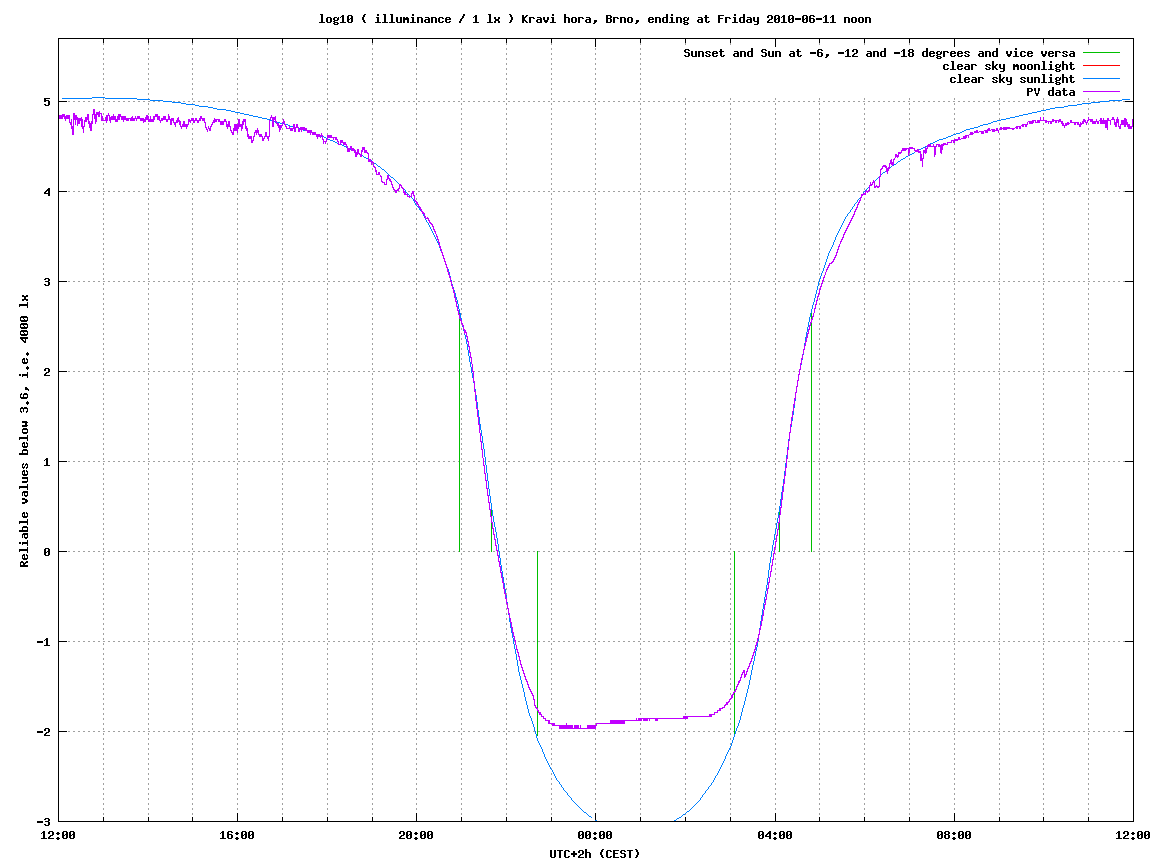The width and height of the screenshot is (1151, 863).
Task: Click the y-axis tick label 1
Action: coord(47,462)
